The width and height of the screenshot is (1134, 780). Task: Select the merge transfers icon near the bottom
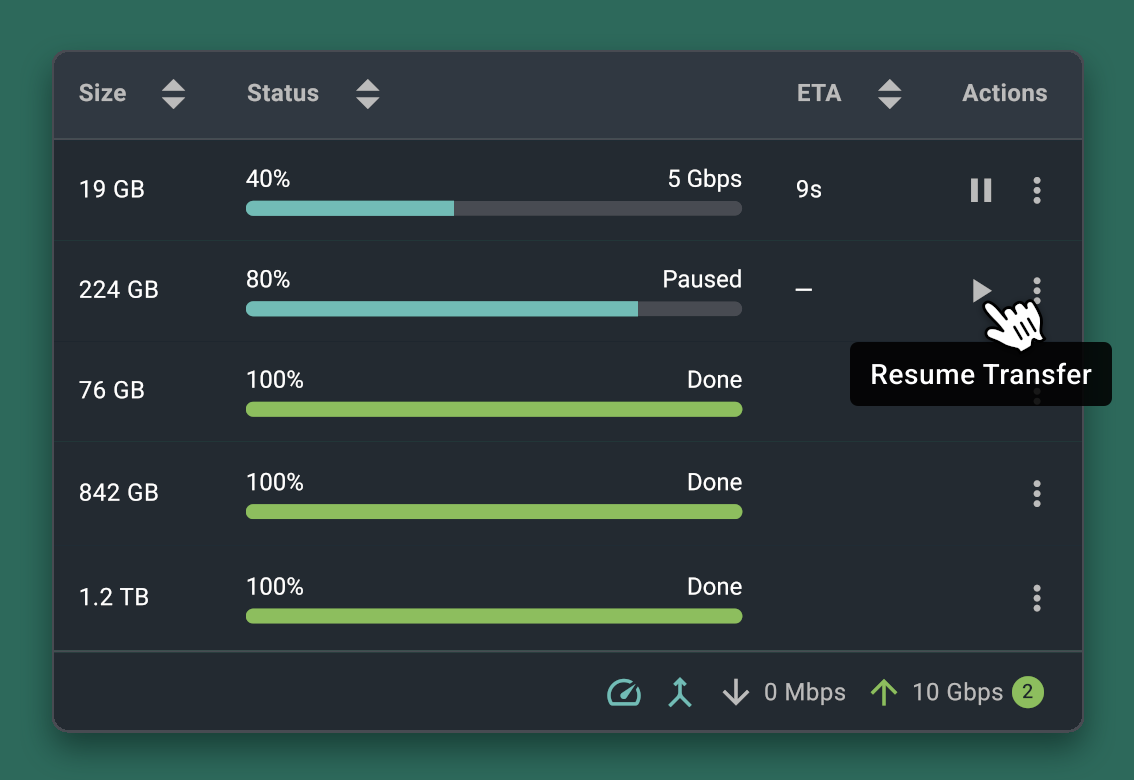tap(679, 692)
